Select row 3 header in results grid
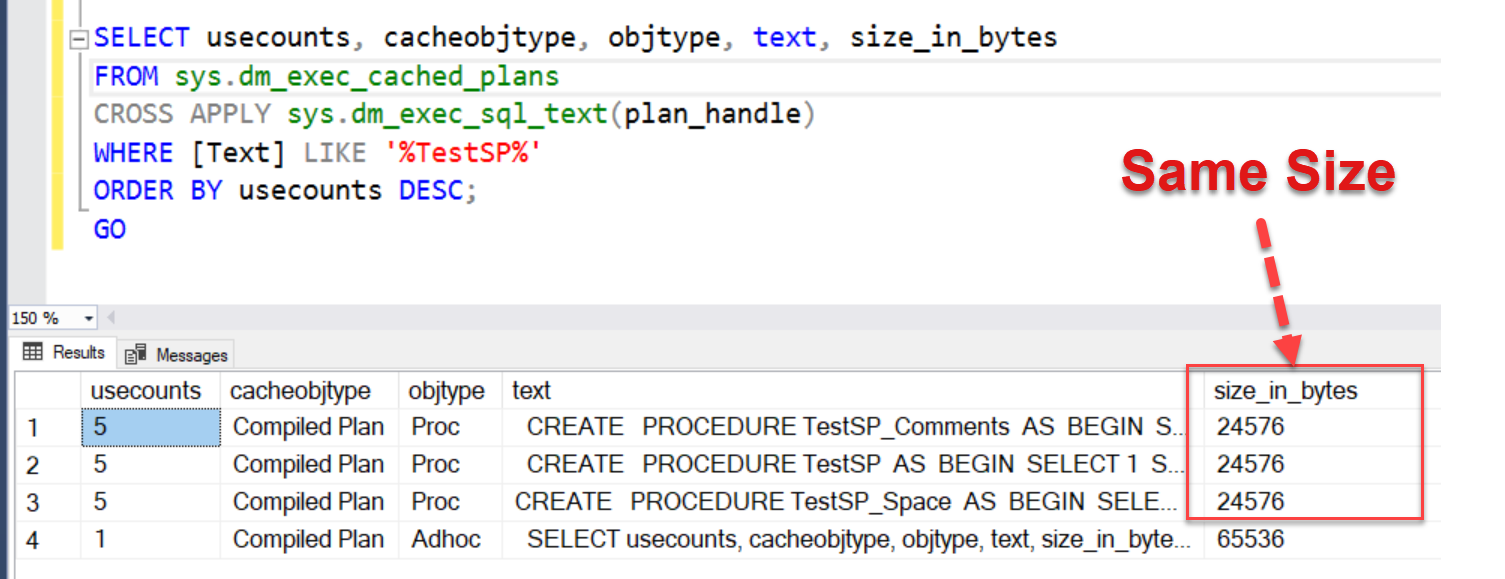The height and width of the screenshot is (579, 1505). (x=48, y=502)
